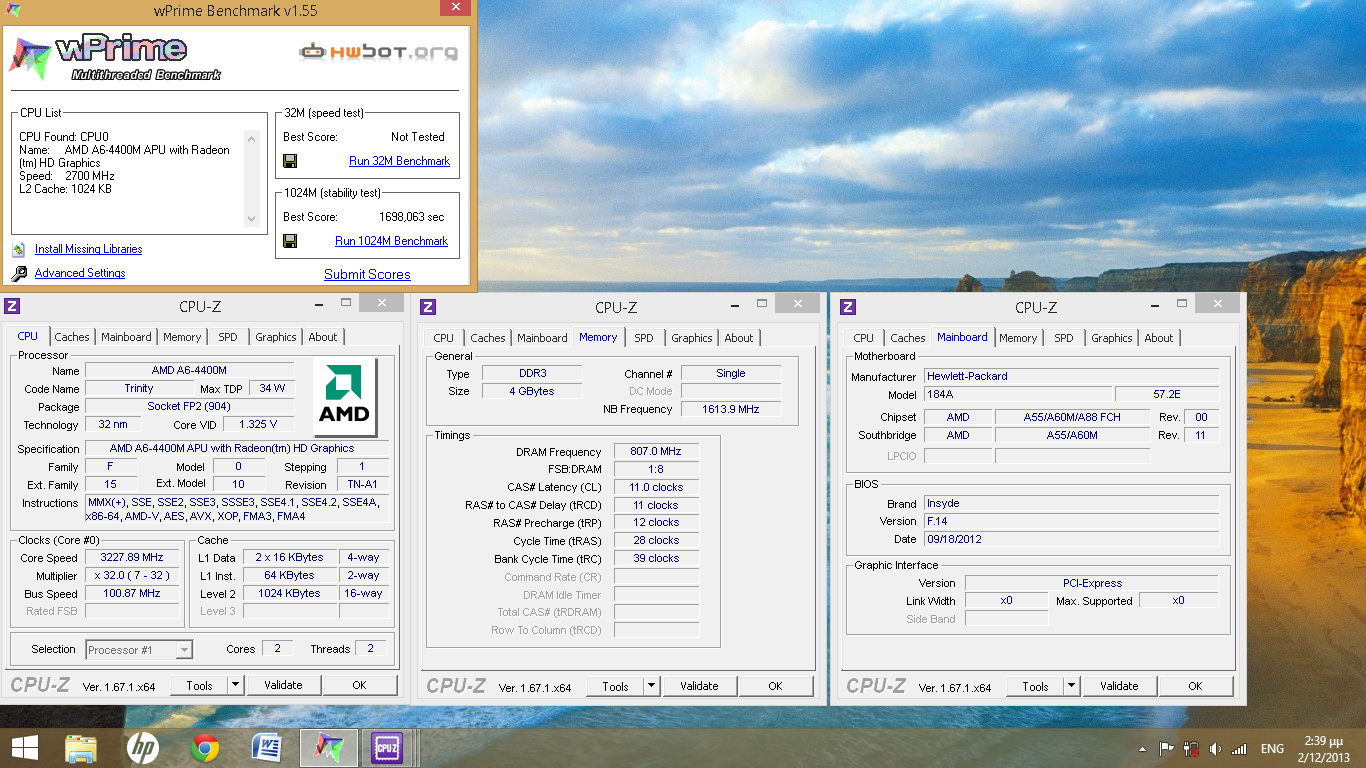The image size is (1366, 768).
Task: Switch to CPU-Z in the taskbar
Action: (387, 748)
